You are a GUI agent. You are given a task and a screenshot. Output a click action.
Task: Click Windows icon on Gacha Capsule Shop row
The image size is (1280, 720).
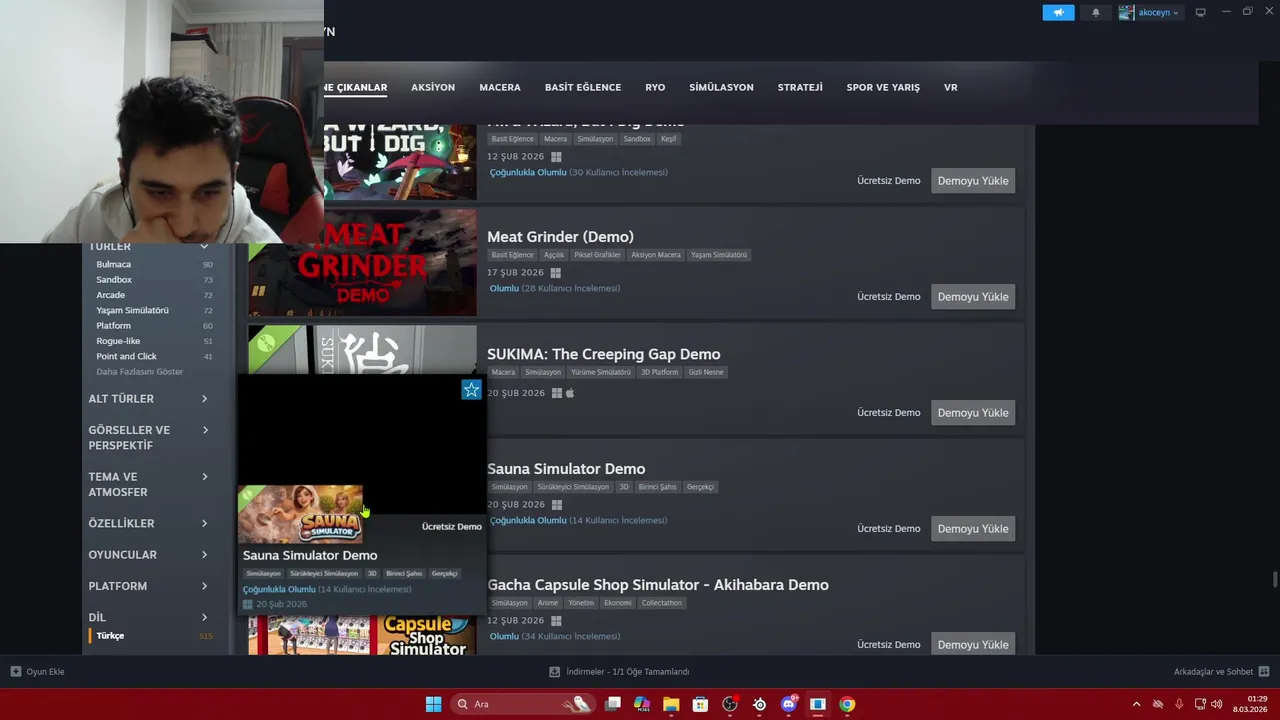click(x=556, y=621)
